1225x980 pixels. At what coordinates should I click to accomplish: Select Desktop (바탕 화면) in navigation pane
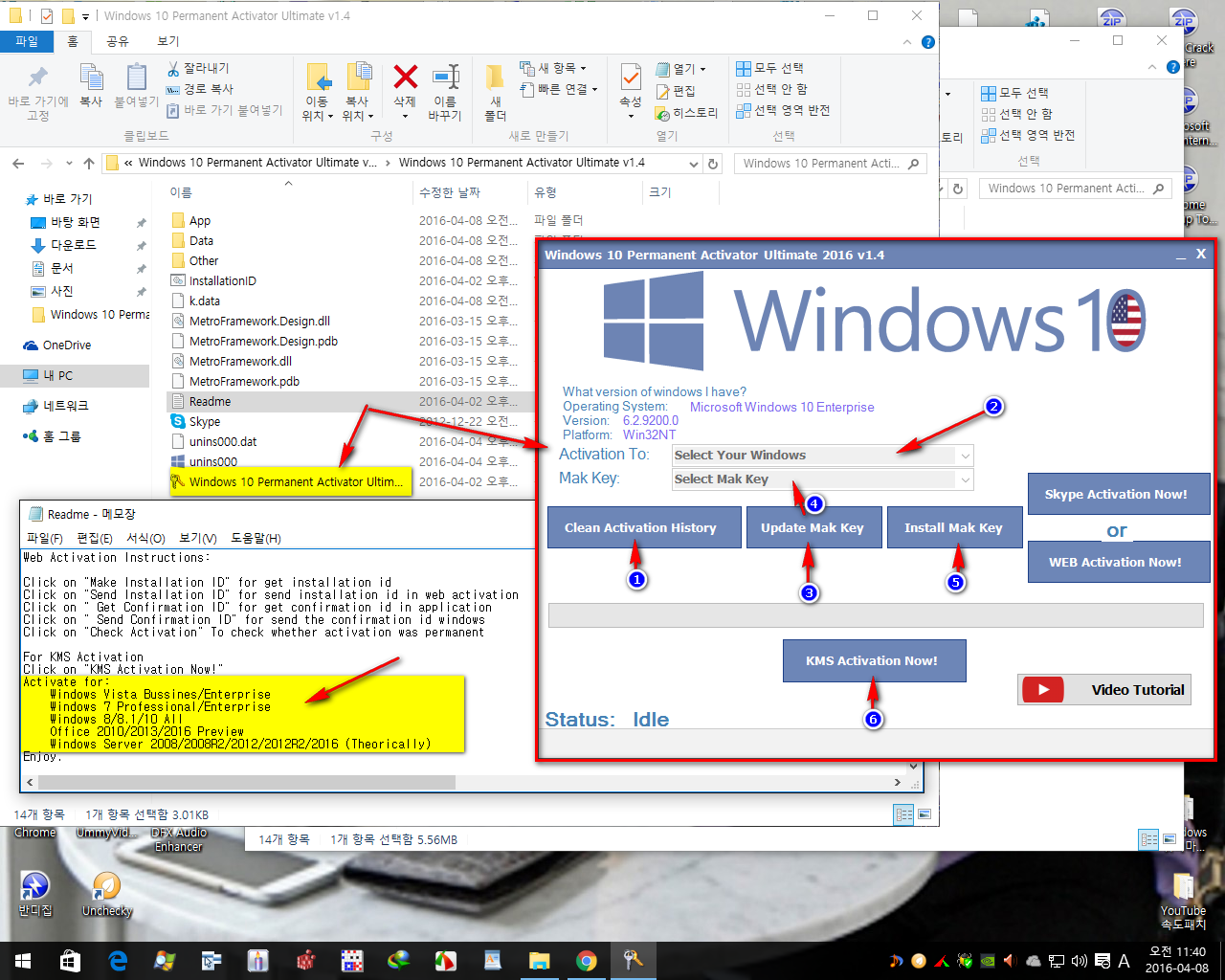pyautogui.click(x=75, y=222)
